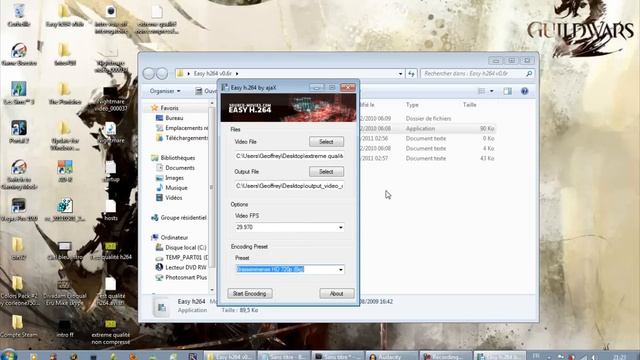Open the Windows Start orb
The height and width of the screenshot is (360, 640).
pos(8,355)
